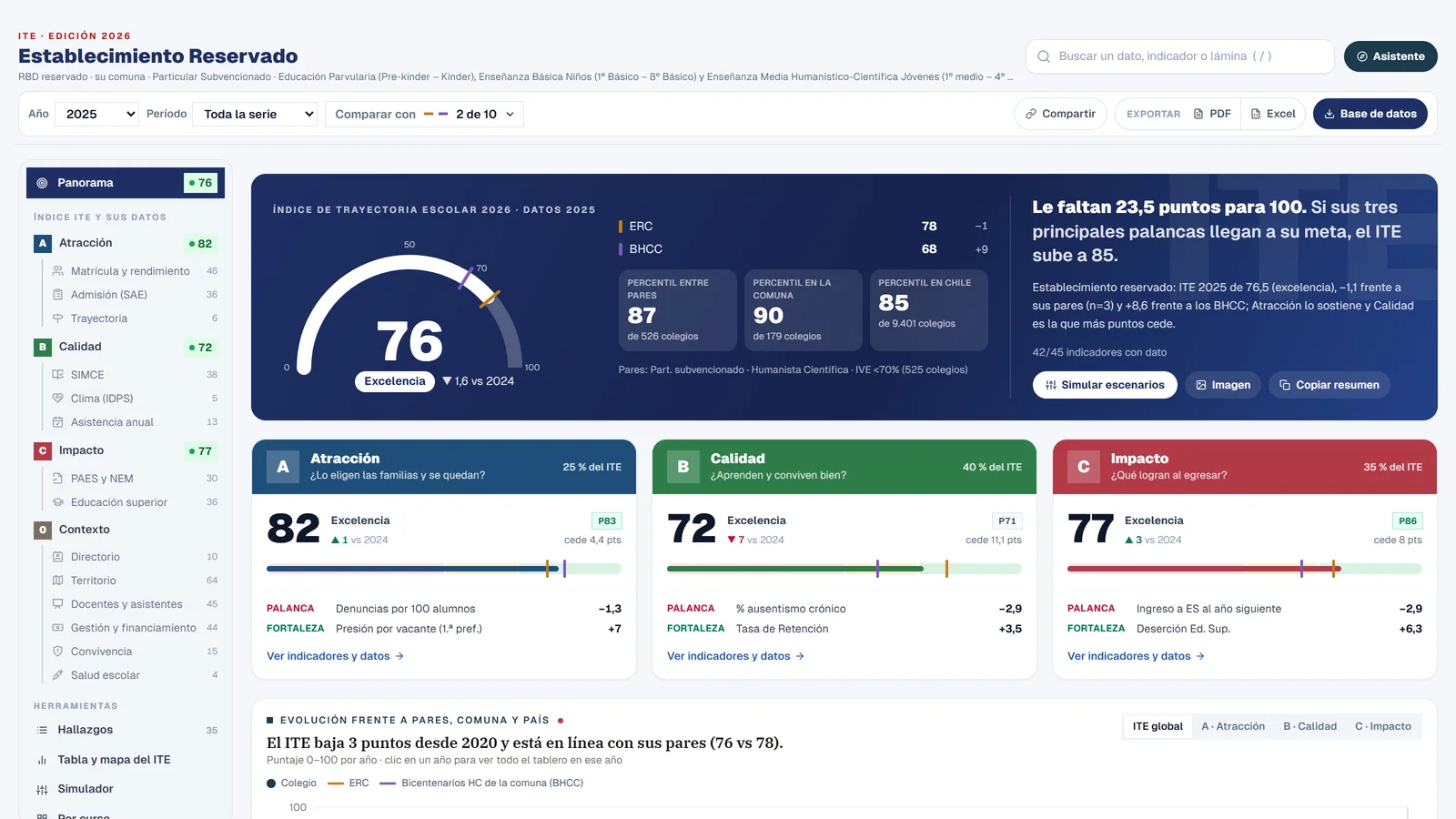This screenshot has height=819, width=1456.
Task: Export to Excel file
Action: pos(1273,114)
